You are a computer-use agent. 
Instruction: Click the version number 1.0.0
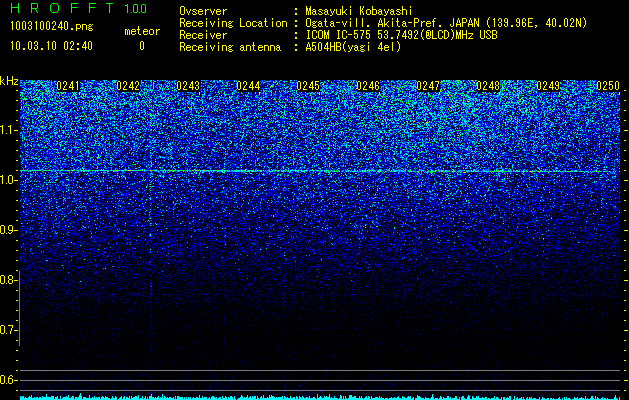pyautogui.click(x=136, y=8)
